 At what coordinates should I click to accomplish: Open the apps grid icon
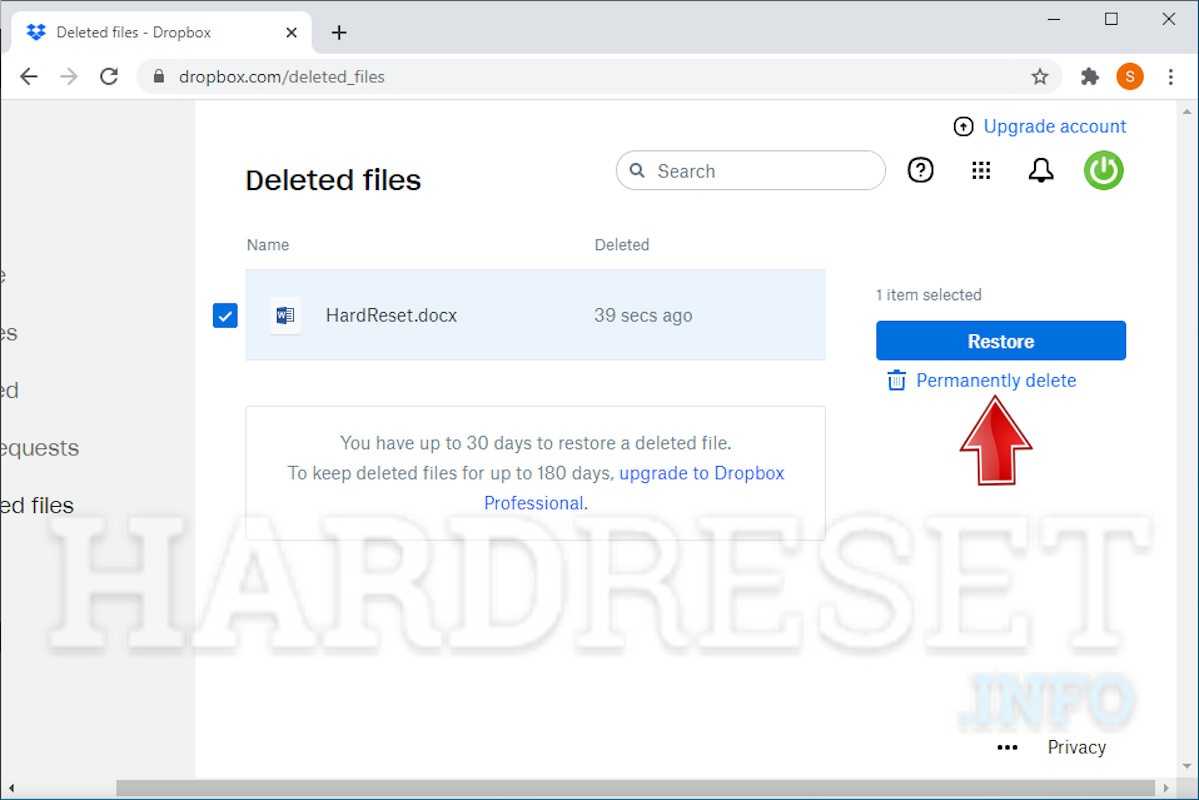(x=981, y=170)
